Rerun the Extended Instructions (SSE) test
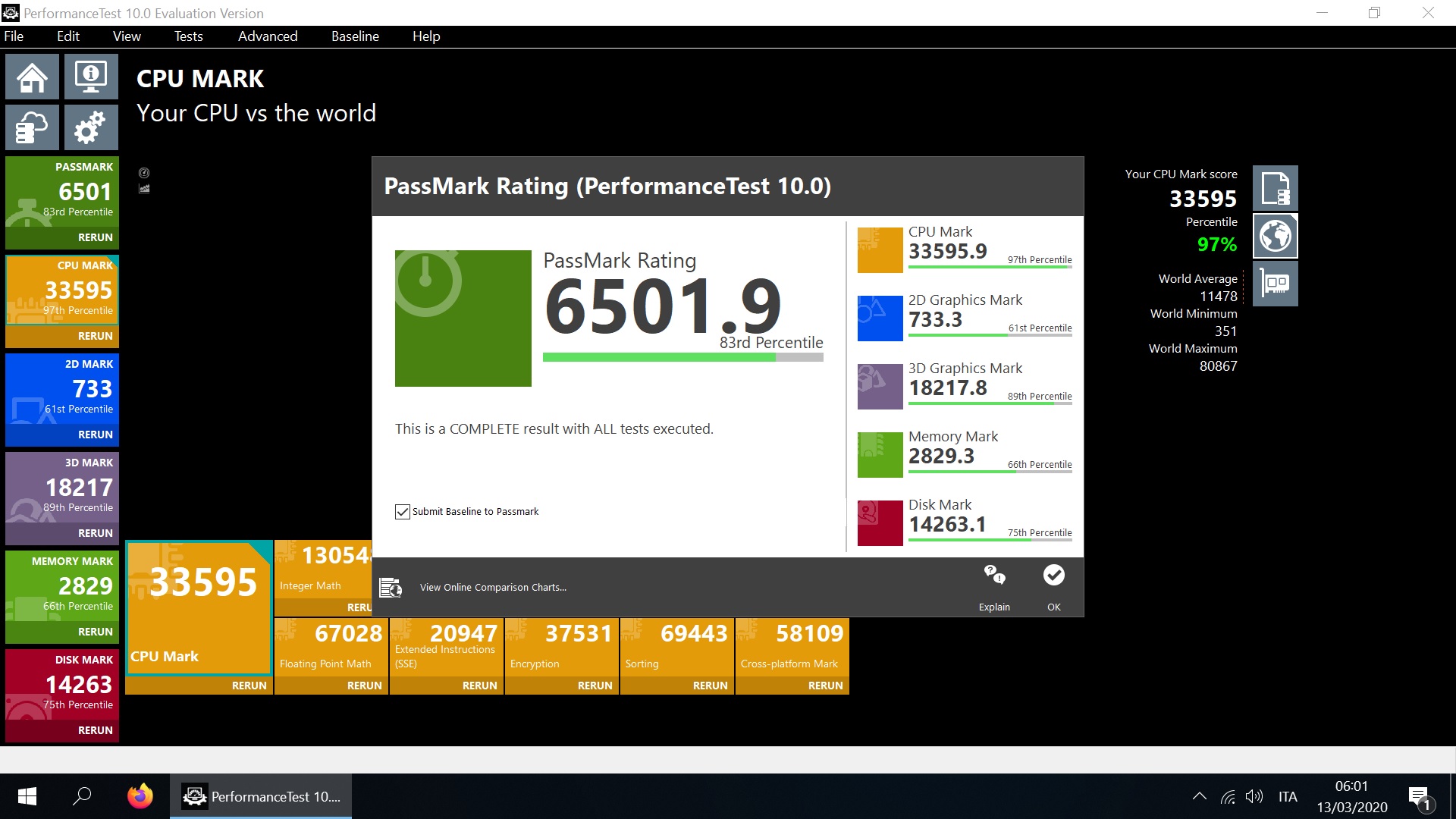 479,686
